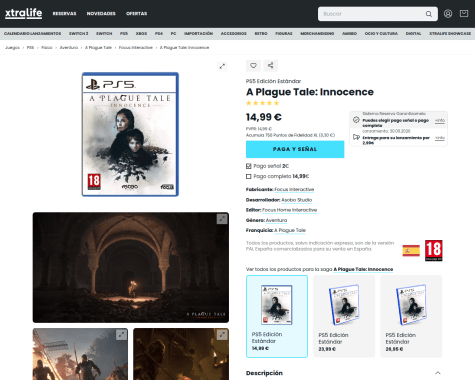Open the dark vault screenshot
The width and height of the screenshot is (475, 380).
131,267
